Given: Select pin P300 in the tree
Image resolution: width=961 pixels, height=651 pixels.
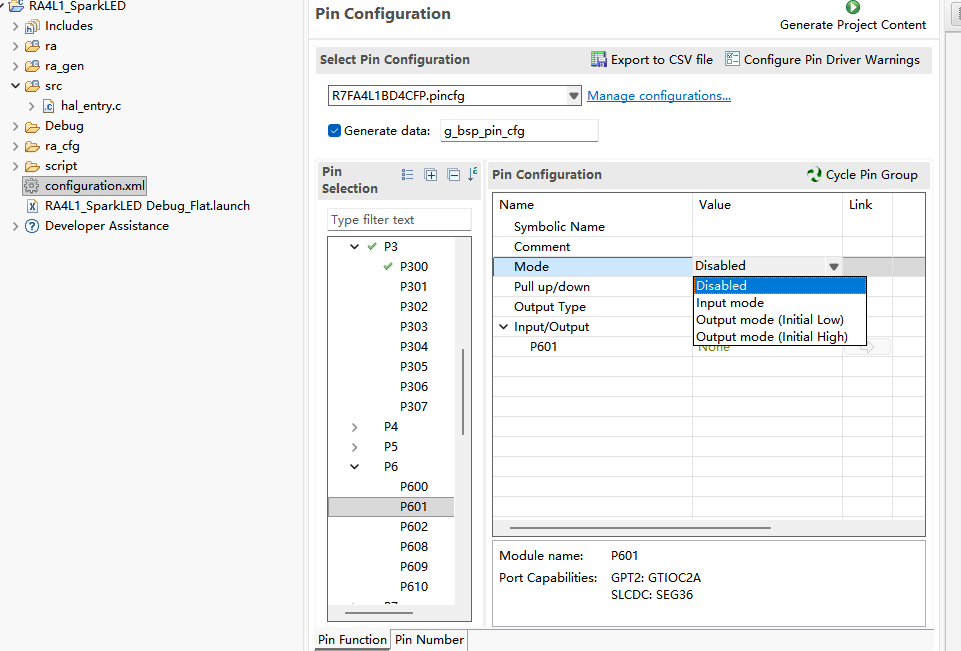Looking at the screenshot, I should (x=413, y=267).
